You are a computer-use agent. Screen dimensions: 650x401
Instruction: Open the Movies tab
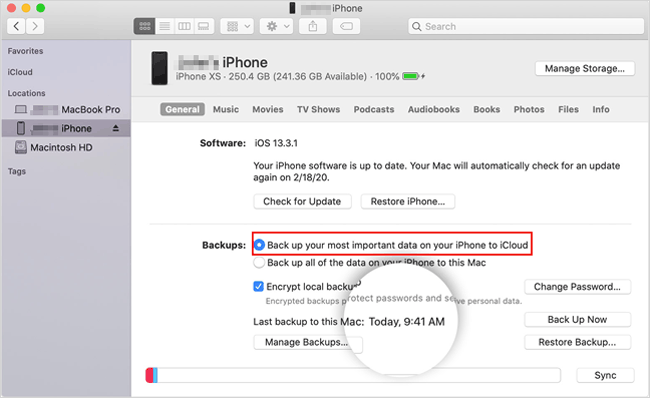coord(268,109)
